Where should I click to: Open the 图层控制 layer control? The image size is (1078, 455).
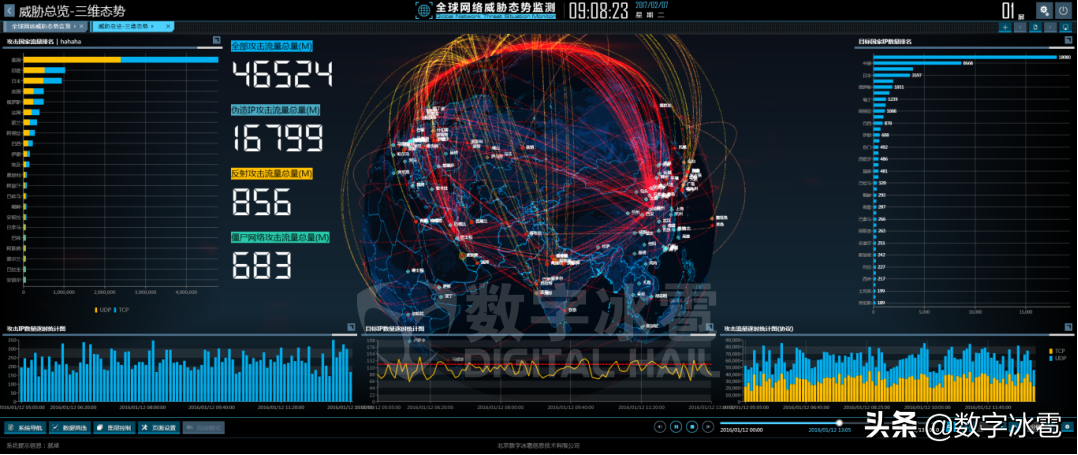tap(115, 427)
